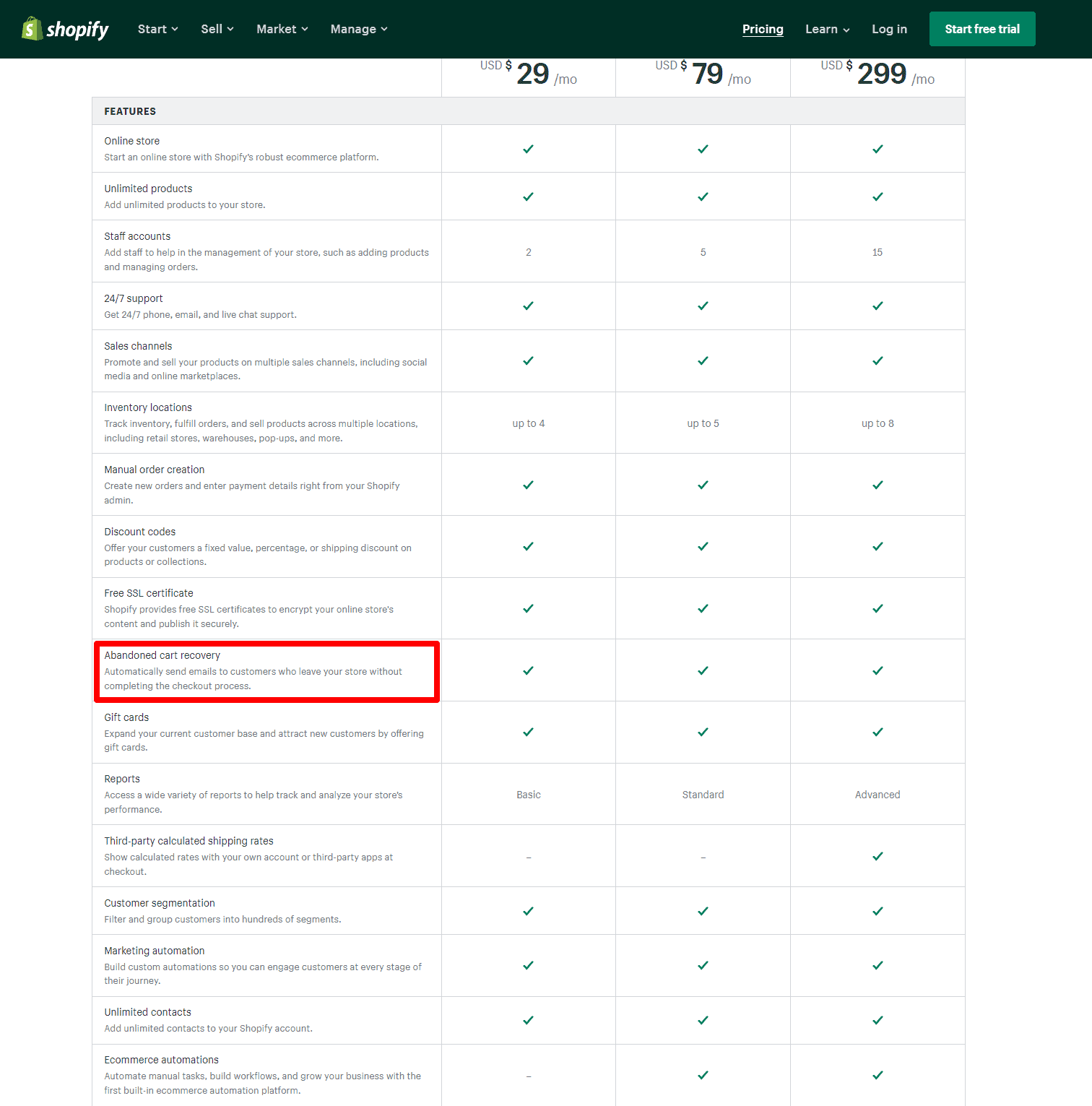Click Free SSL certificate checkmark for $299 plan
The width and height of the screenshot is (1092, 1106).
point(877,608)
